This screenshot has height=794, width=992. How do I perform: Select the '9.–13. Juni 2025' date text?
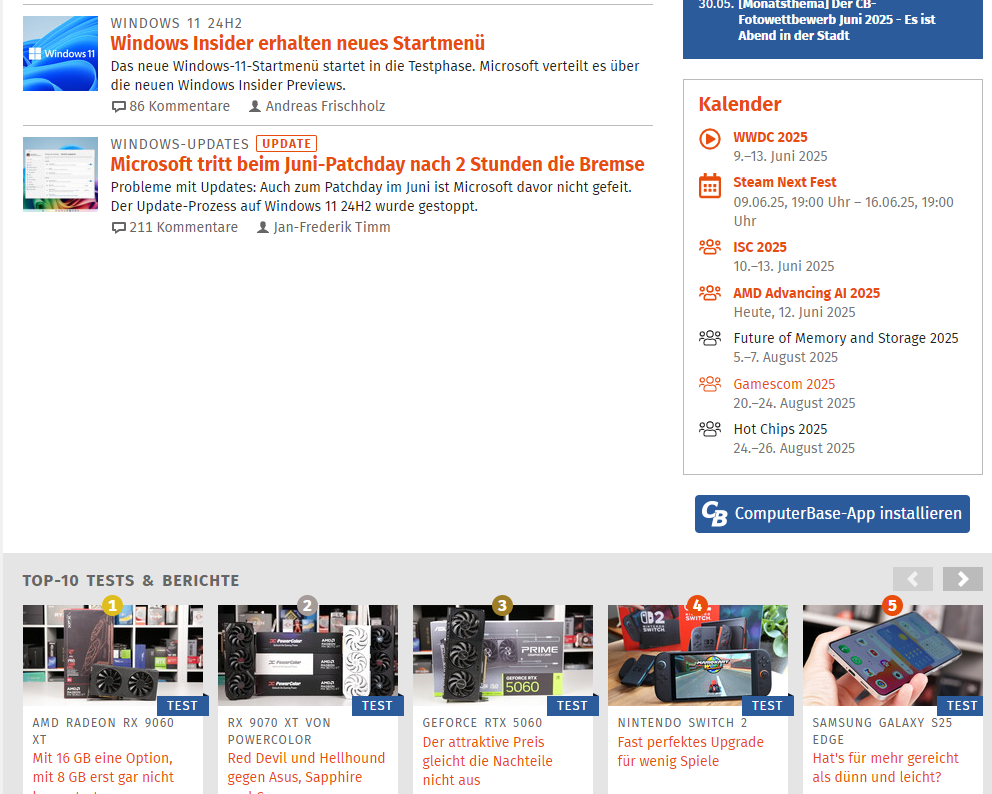780,156
